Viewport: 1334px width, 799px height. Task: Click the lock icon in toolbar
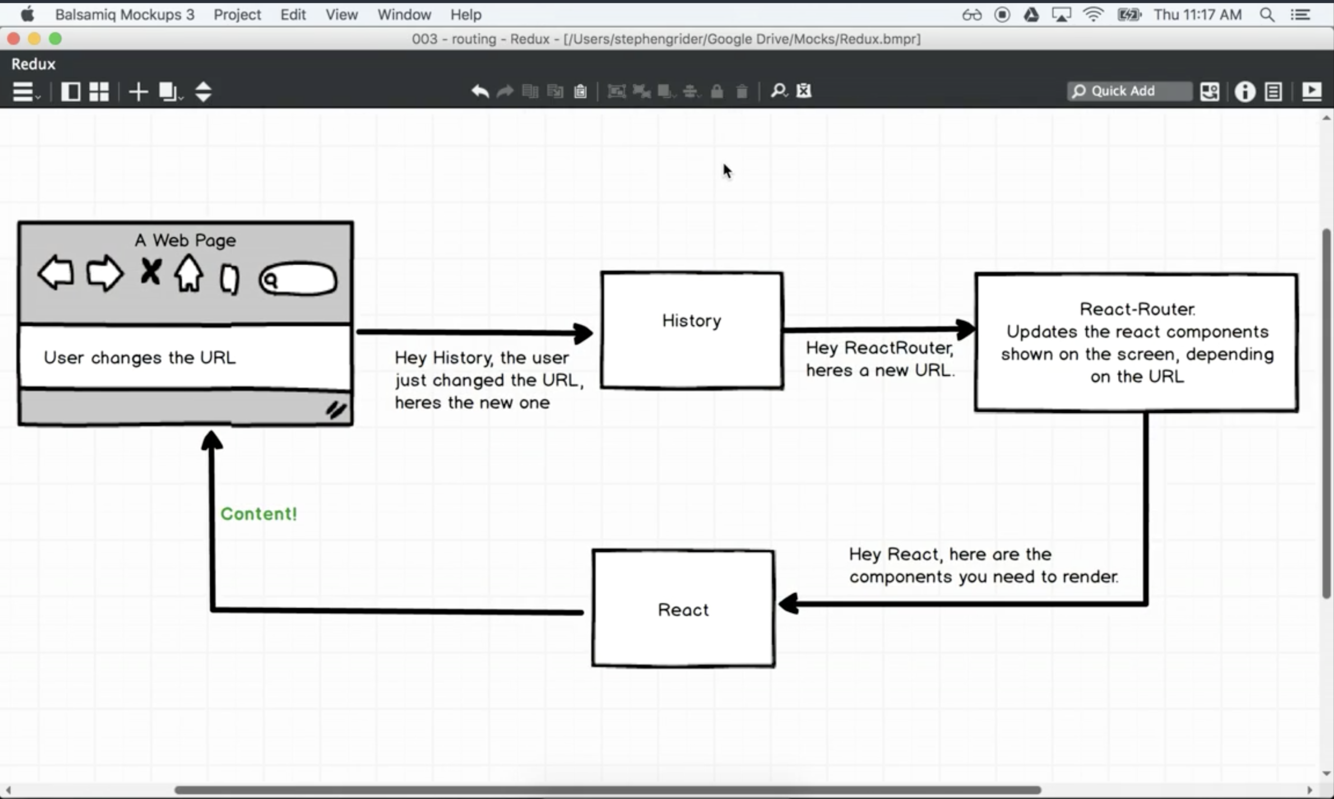click(717, 91)
